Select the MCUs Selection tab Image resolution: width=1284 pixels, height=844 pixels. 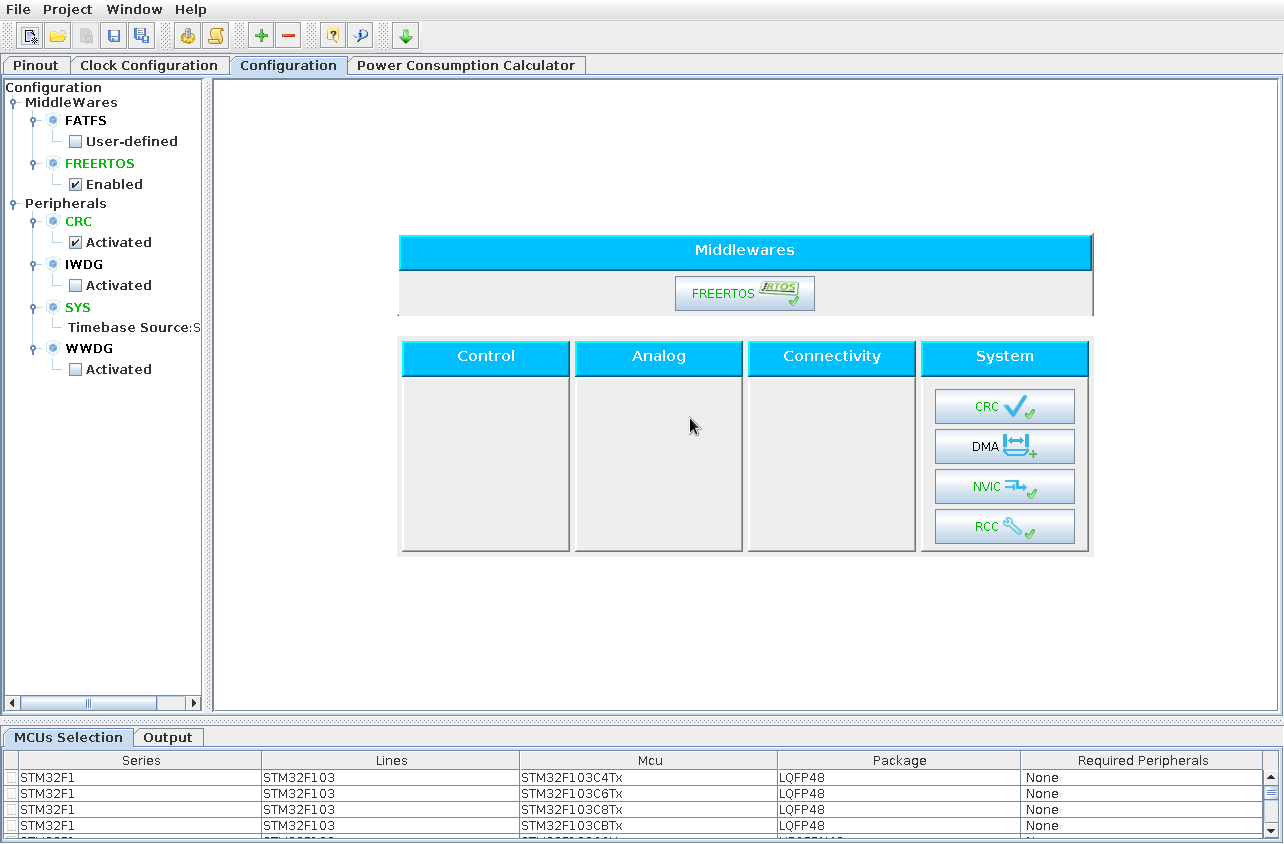pyautogui.click(x=68, y=738)
